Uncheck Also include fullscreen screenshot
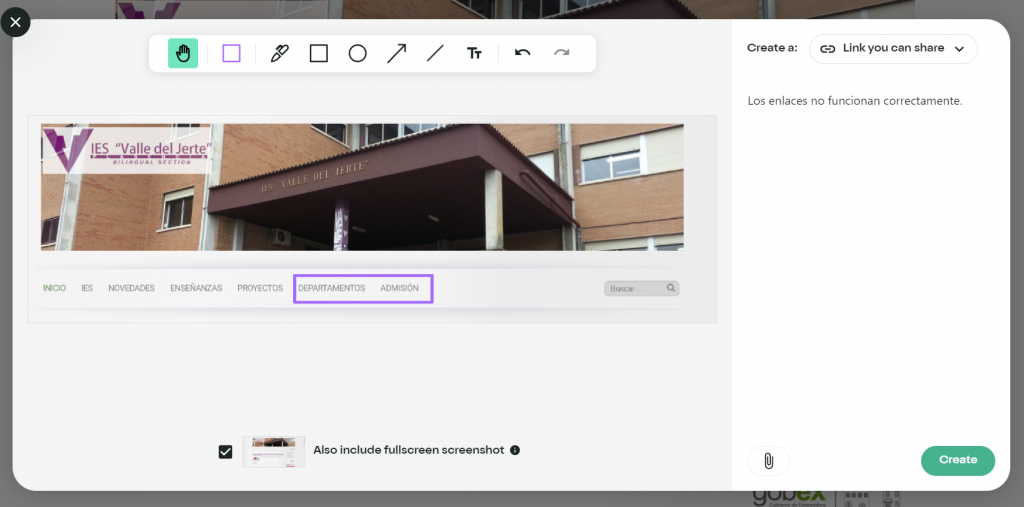 click(226, 451)
